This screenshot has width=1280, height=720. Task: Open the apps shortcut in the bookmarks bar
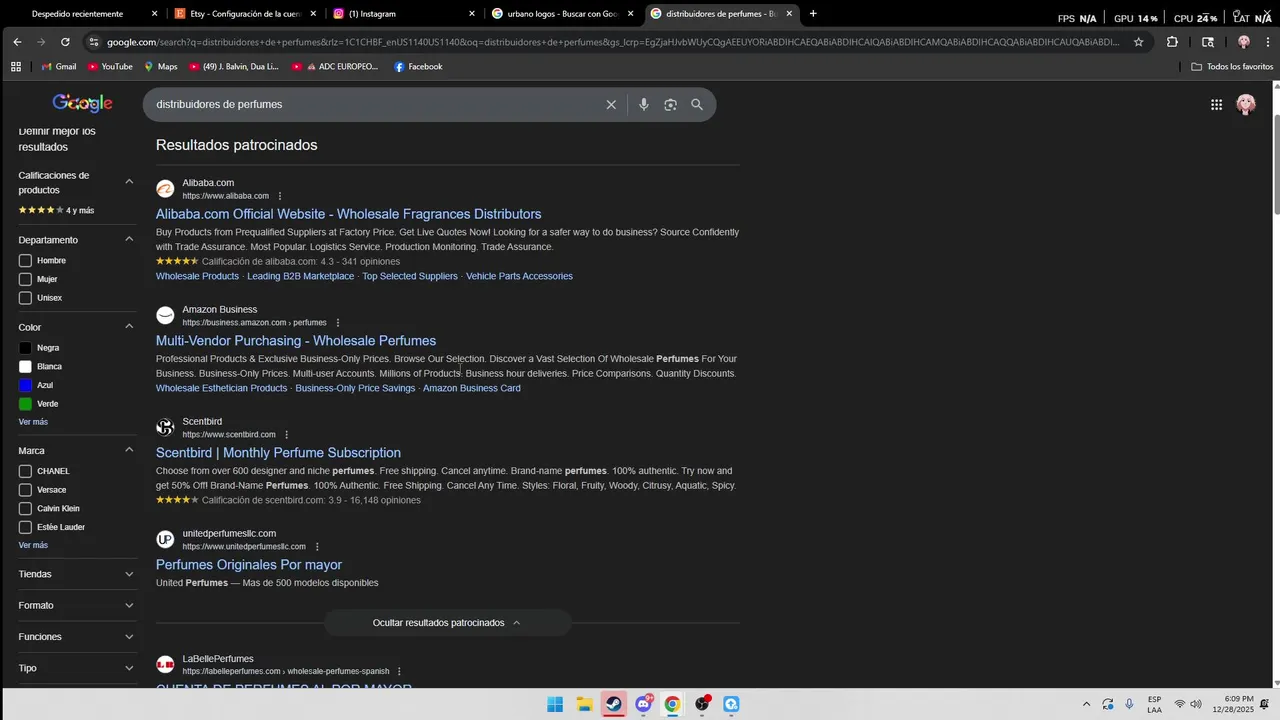(x=16, y=67)
